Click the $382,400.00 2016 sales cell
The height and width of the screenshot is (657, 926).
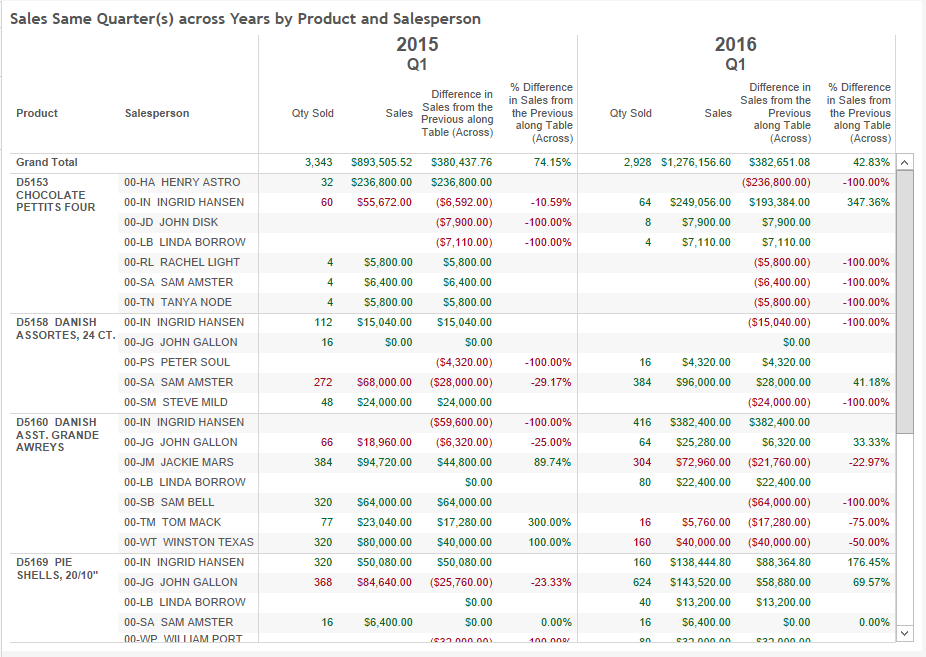coord(700,423)
